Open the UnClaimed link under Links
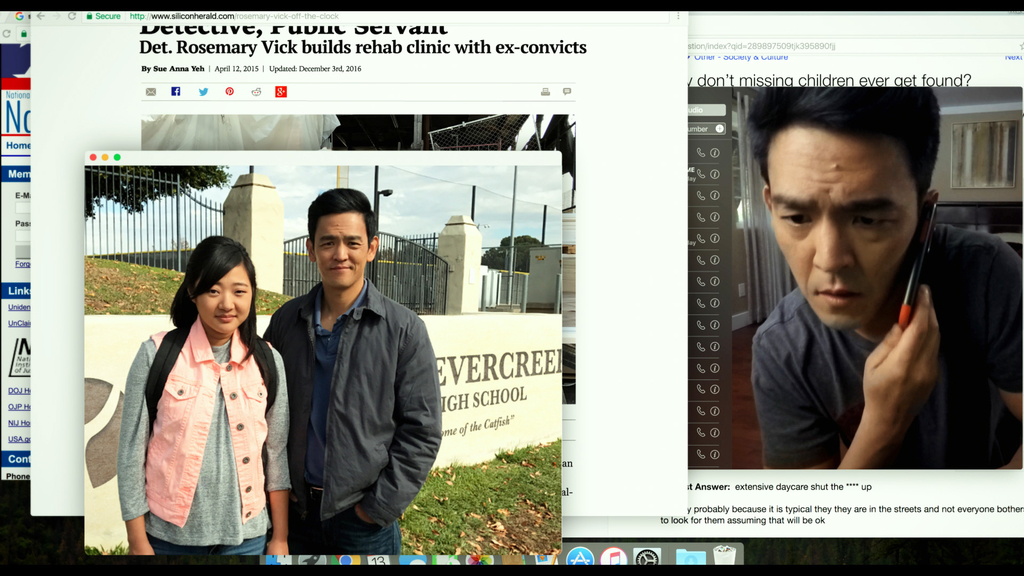 point(19,323)
